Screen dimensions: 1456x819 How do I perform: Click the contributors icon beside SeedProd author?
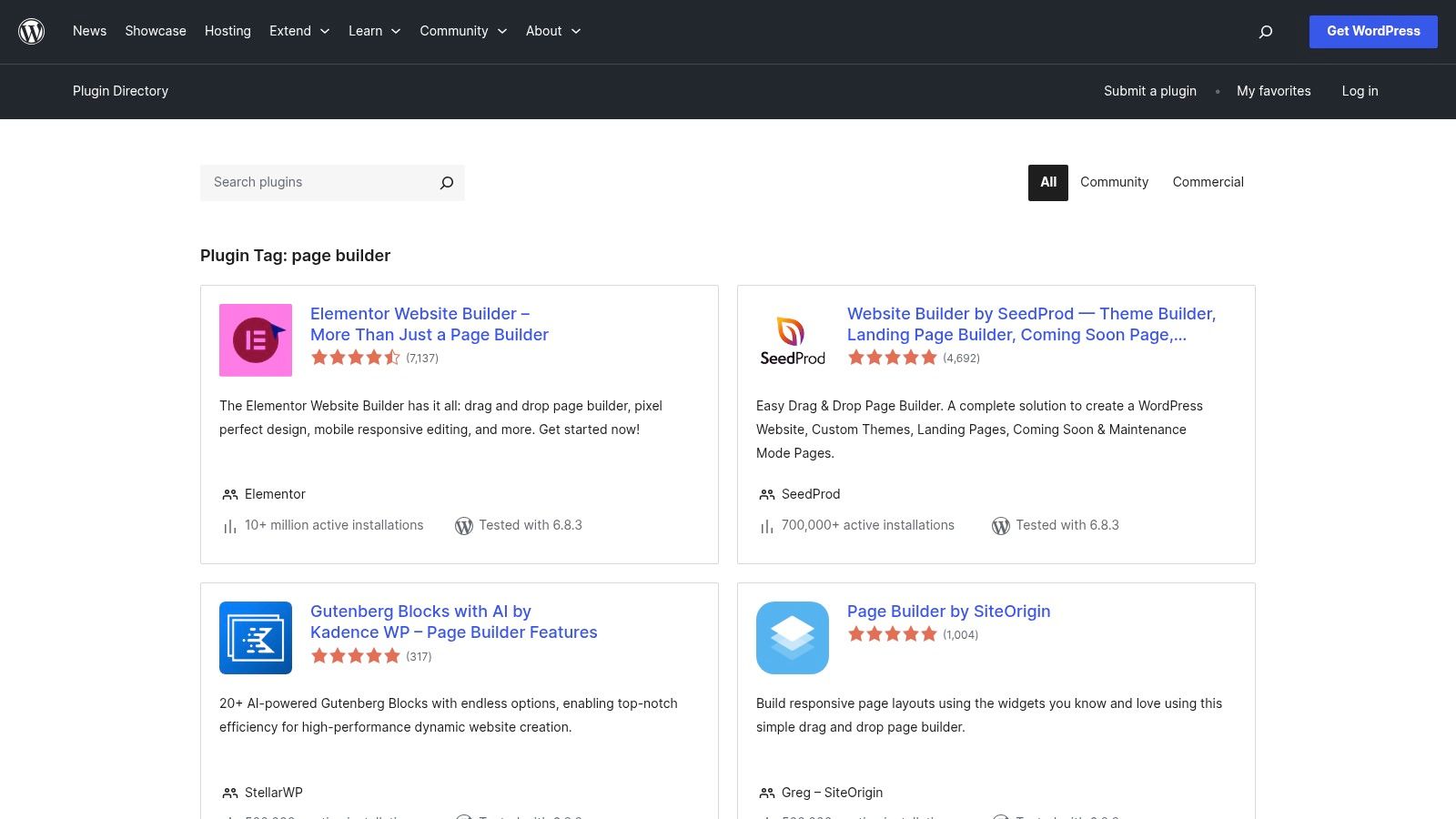(x=766, y=494)
